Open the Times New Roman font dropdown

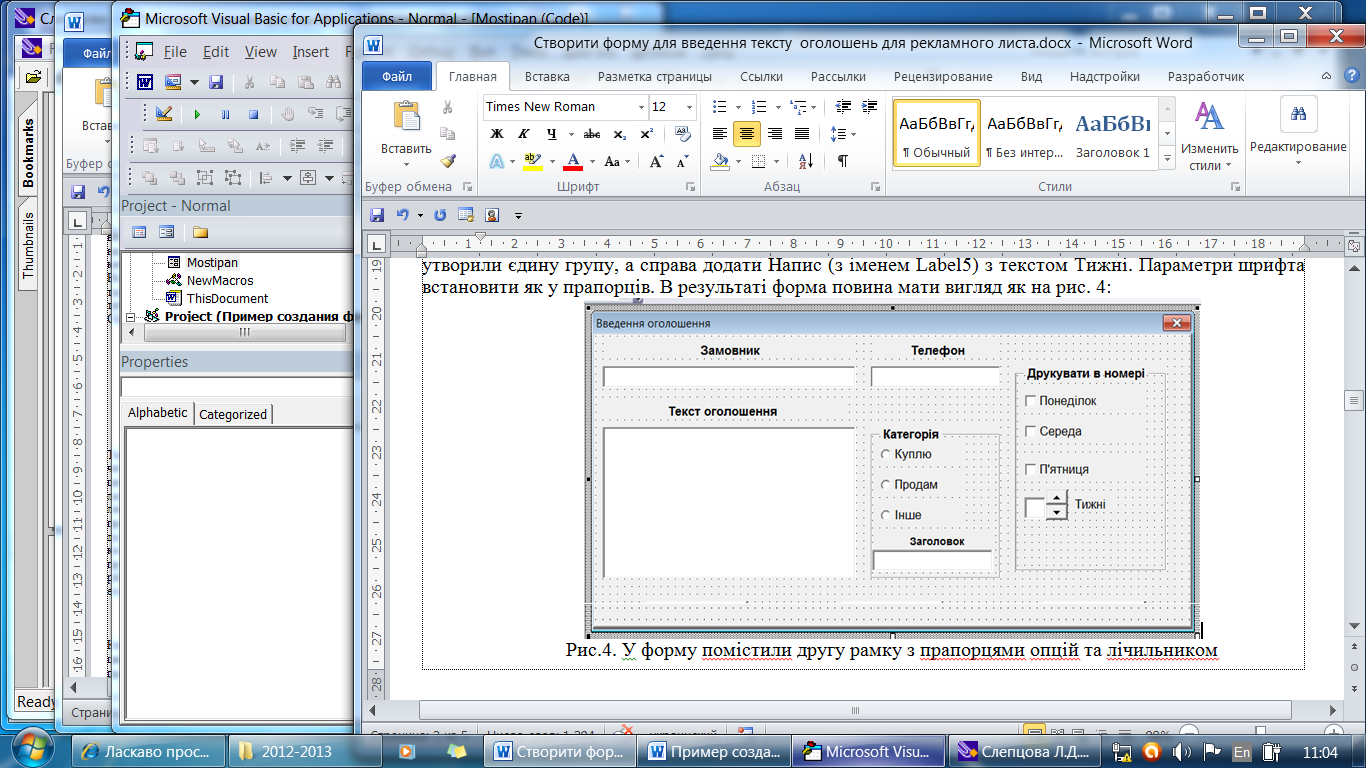click(641, 107)
